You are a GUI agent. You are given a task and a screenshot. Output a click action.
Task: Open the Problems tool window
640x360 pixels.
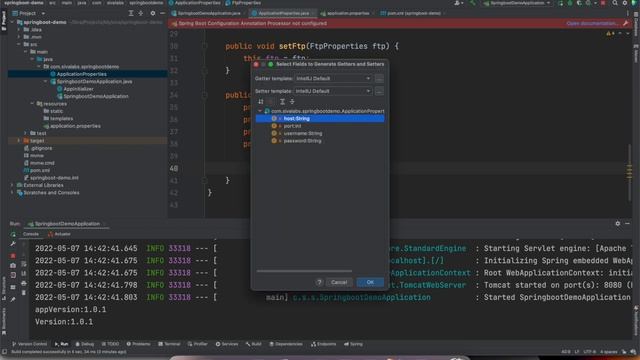[138, 344]
